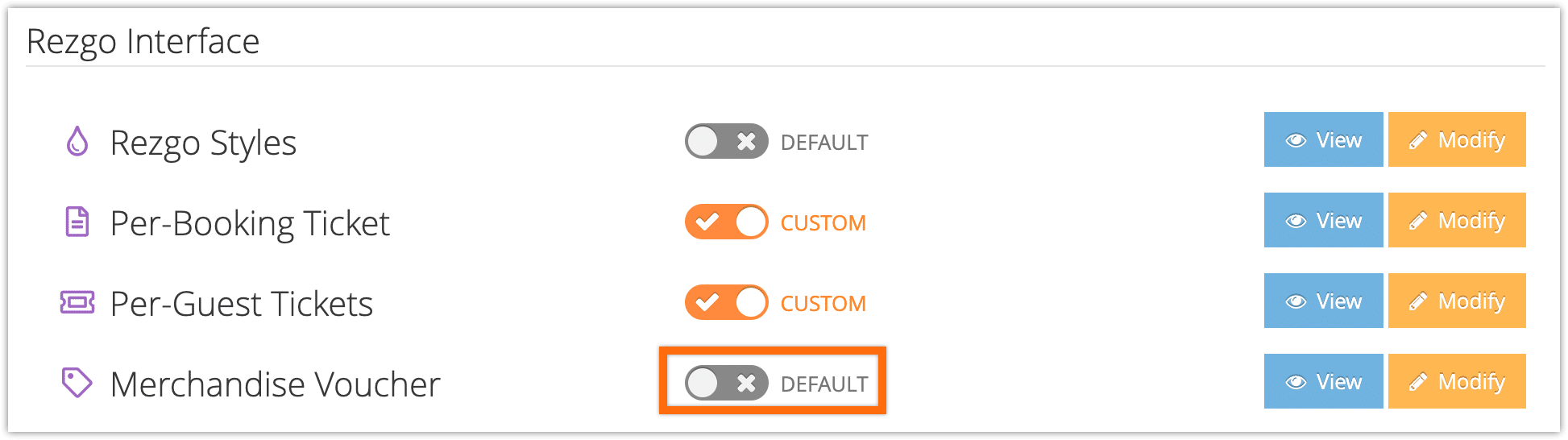Viewport: 1568px width, 440px height.
Task: Enable the Rezgo Styles custom toggle
Action: point(727,142)
